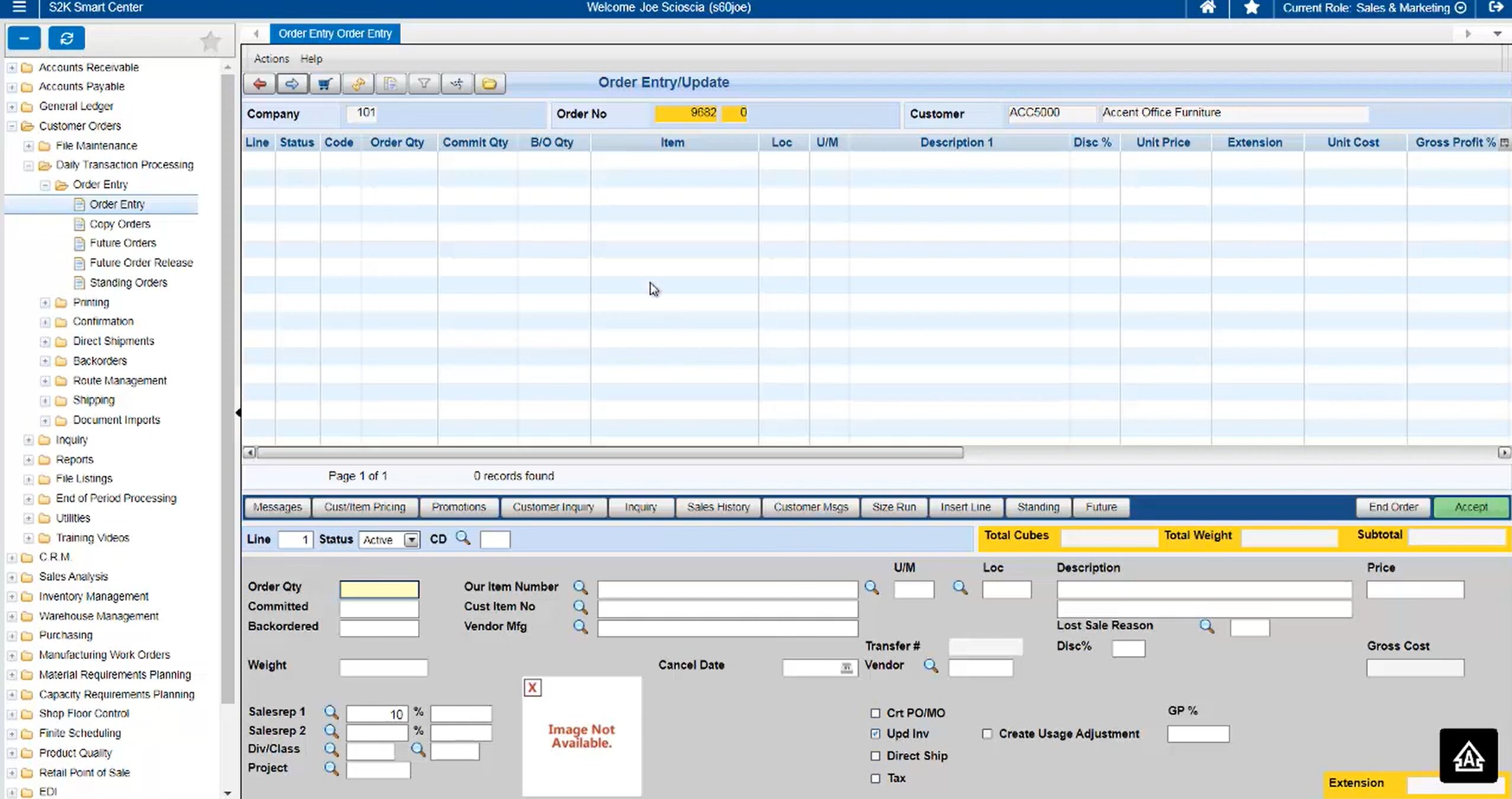Click the grid horizontal scrollbar thumb
Image resolution: width=1512 pixels, height=799 pixels.
point(609,453)
